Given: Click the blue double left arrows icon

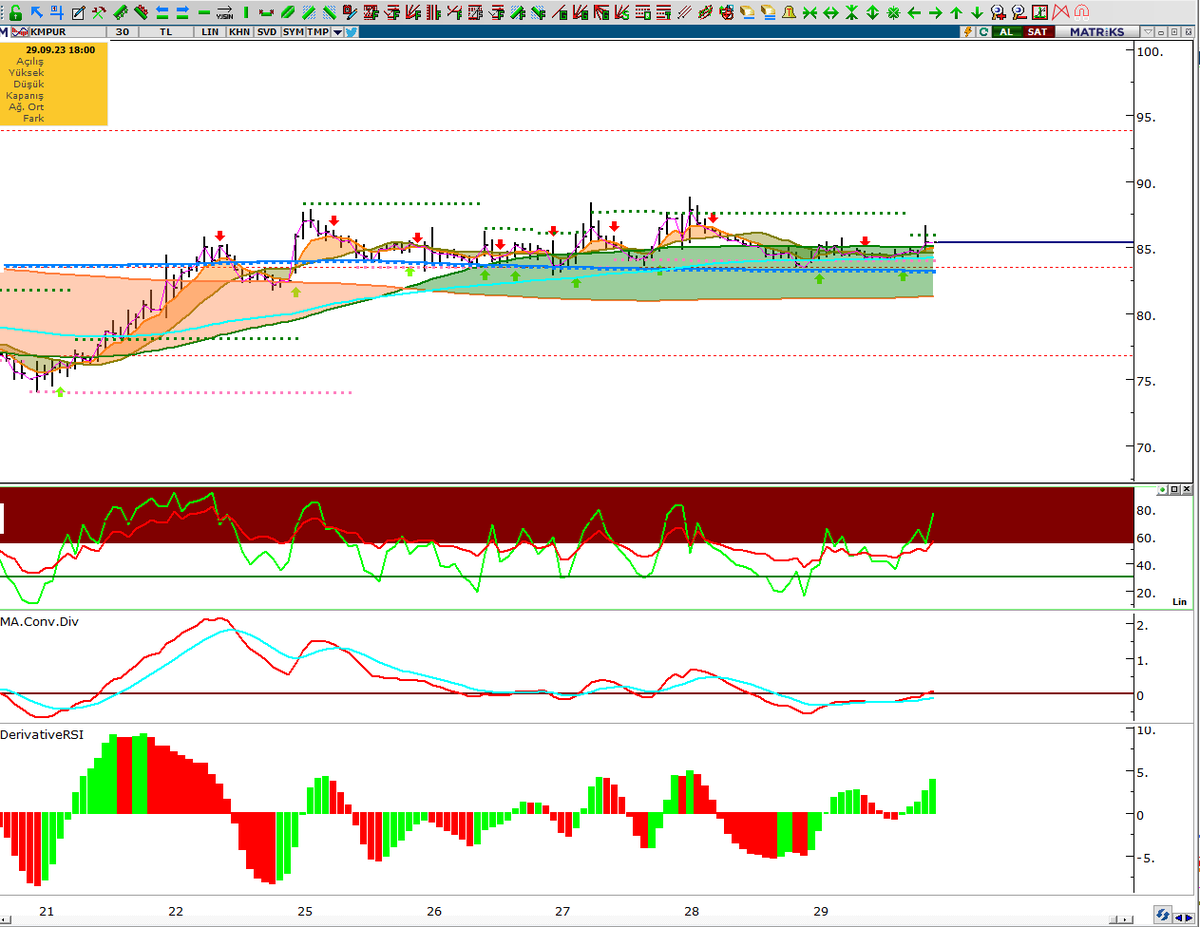Looking at the screenshot, I should coord(162,13).
